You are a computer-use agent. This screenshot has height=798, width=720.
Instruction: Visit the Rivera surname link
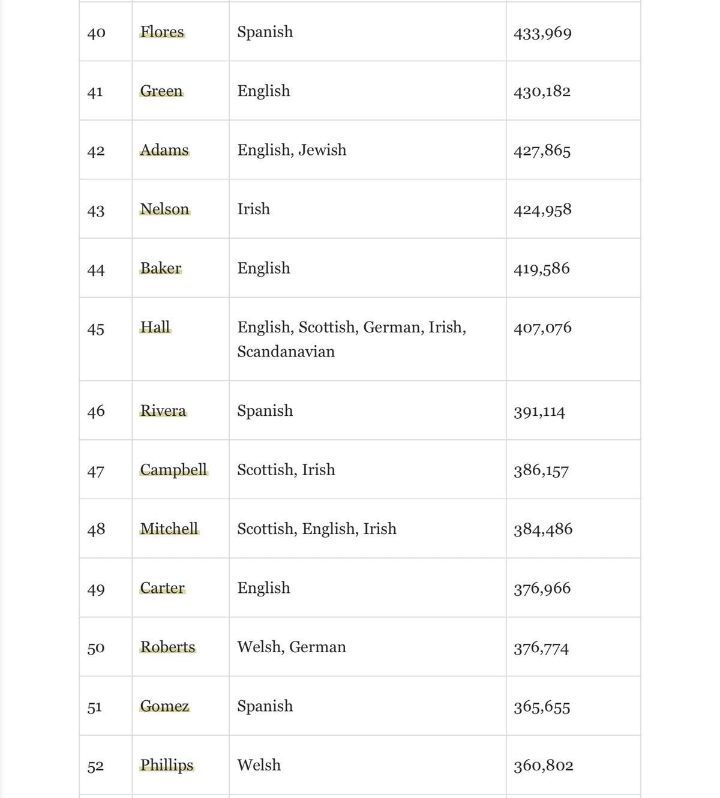click(x=163, y=411)
